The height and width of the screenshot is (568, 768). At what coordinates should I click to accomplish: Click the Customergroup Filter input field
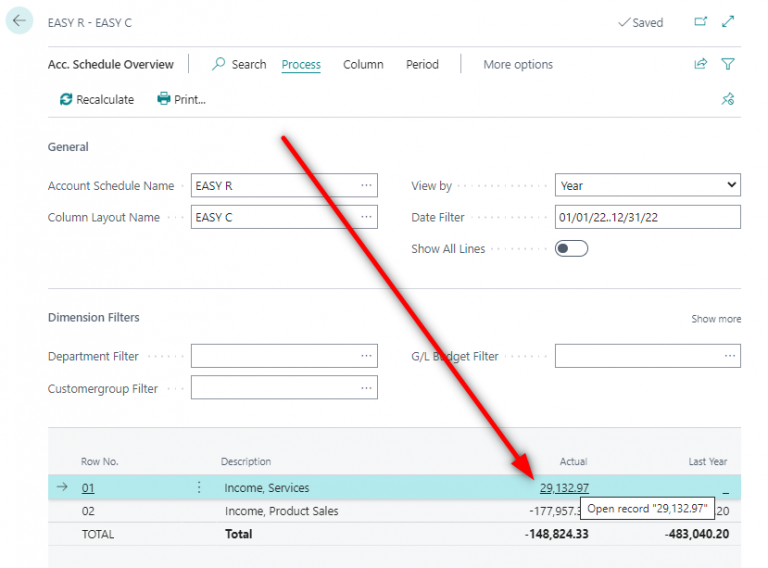(x=284, y=388)
